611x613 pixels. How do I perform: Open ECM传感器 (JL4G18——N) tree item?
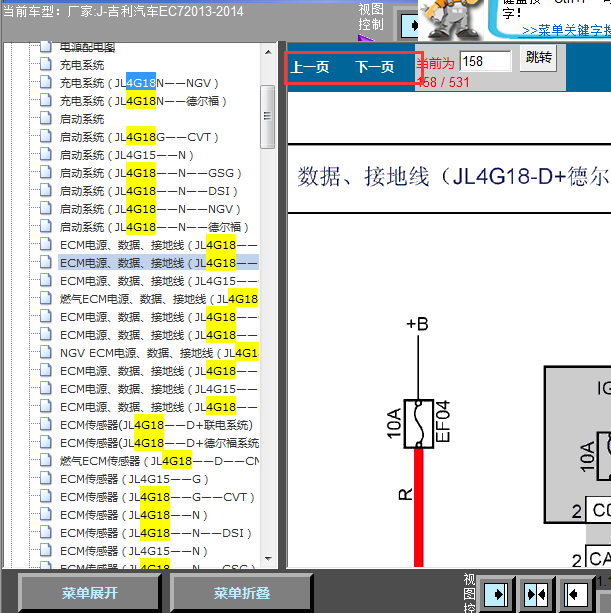click(x=133, y=515)
